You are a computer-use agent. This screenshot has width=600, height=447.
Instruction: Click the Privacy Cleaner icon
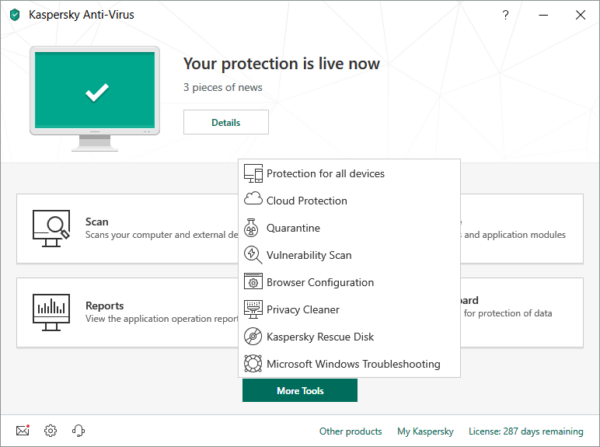253,309
